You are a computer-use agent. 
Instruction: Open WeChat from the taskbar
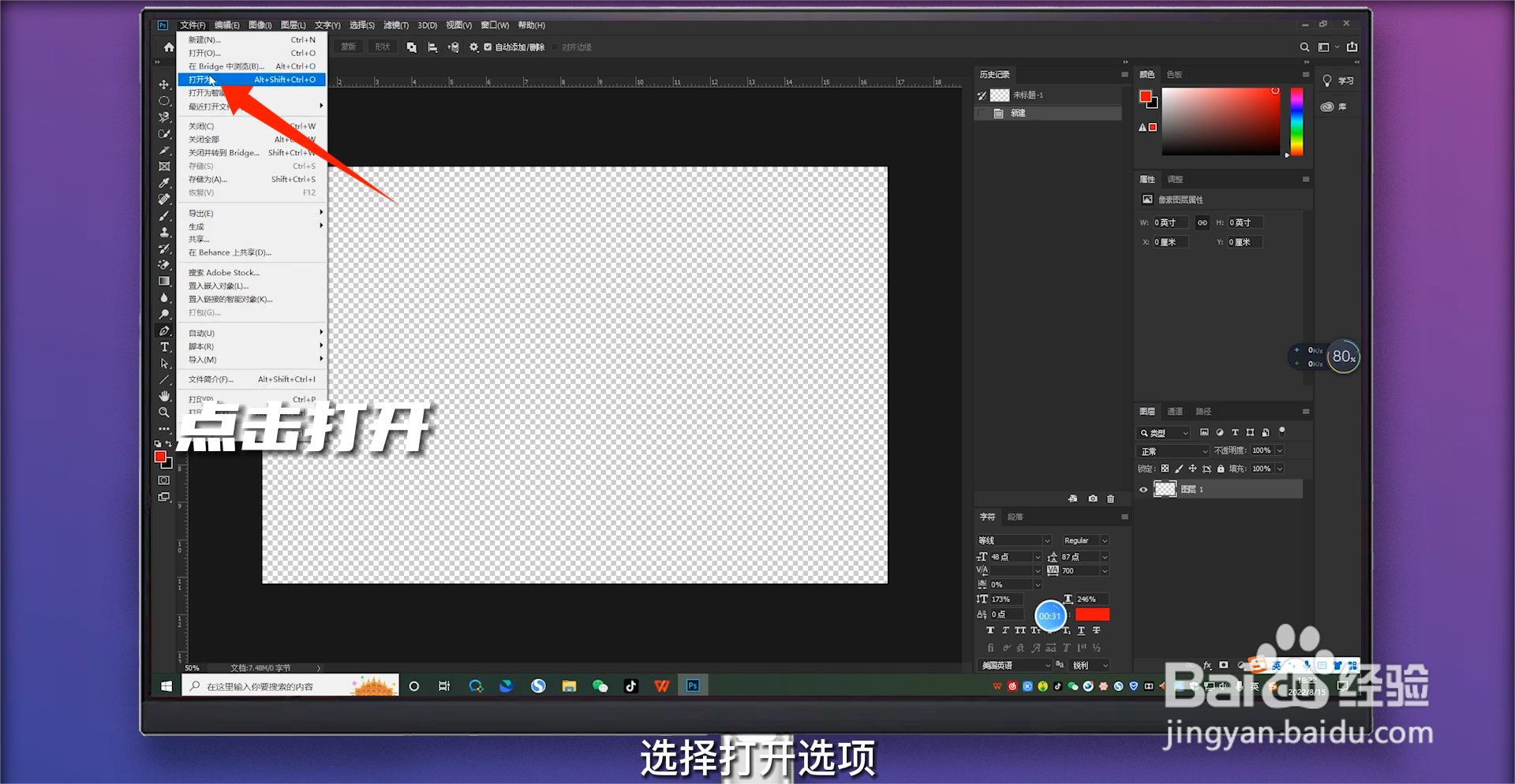(x=600, y=686)
